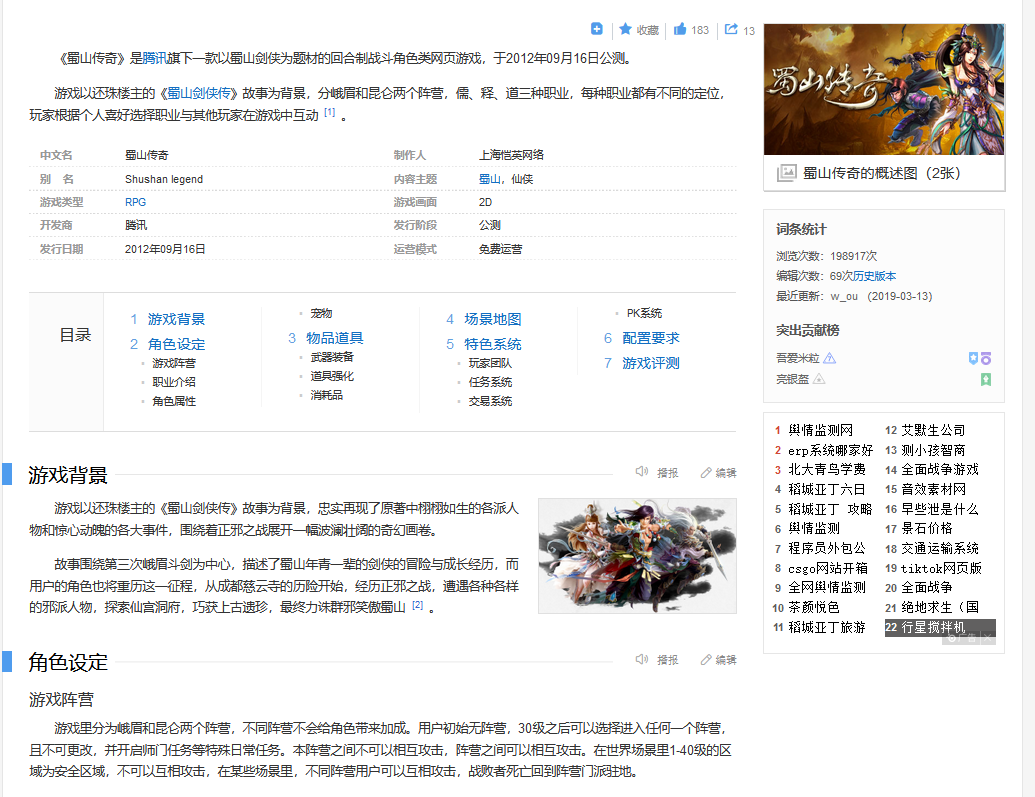Open the 蜀山传奇的概述图 gallery icon
The width and height of the screenshot is (1035, 797).
pyautogui.click(x=786, y=173)
